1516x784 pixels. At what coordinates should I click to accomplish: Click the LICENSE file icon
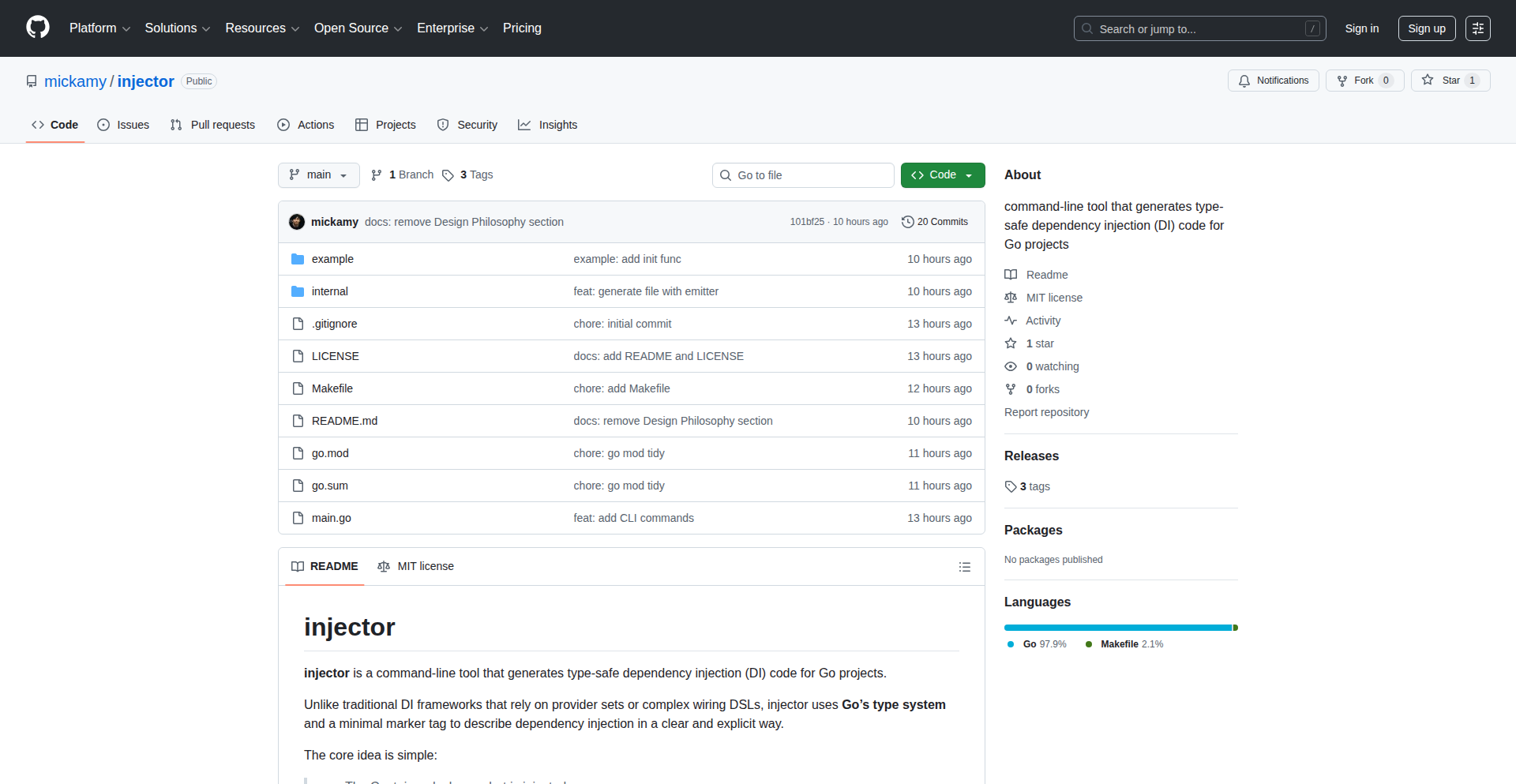click(x=298, y=356)
